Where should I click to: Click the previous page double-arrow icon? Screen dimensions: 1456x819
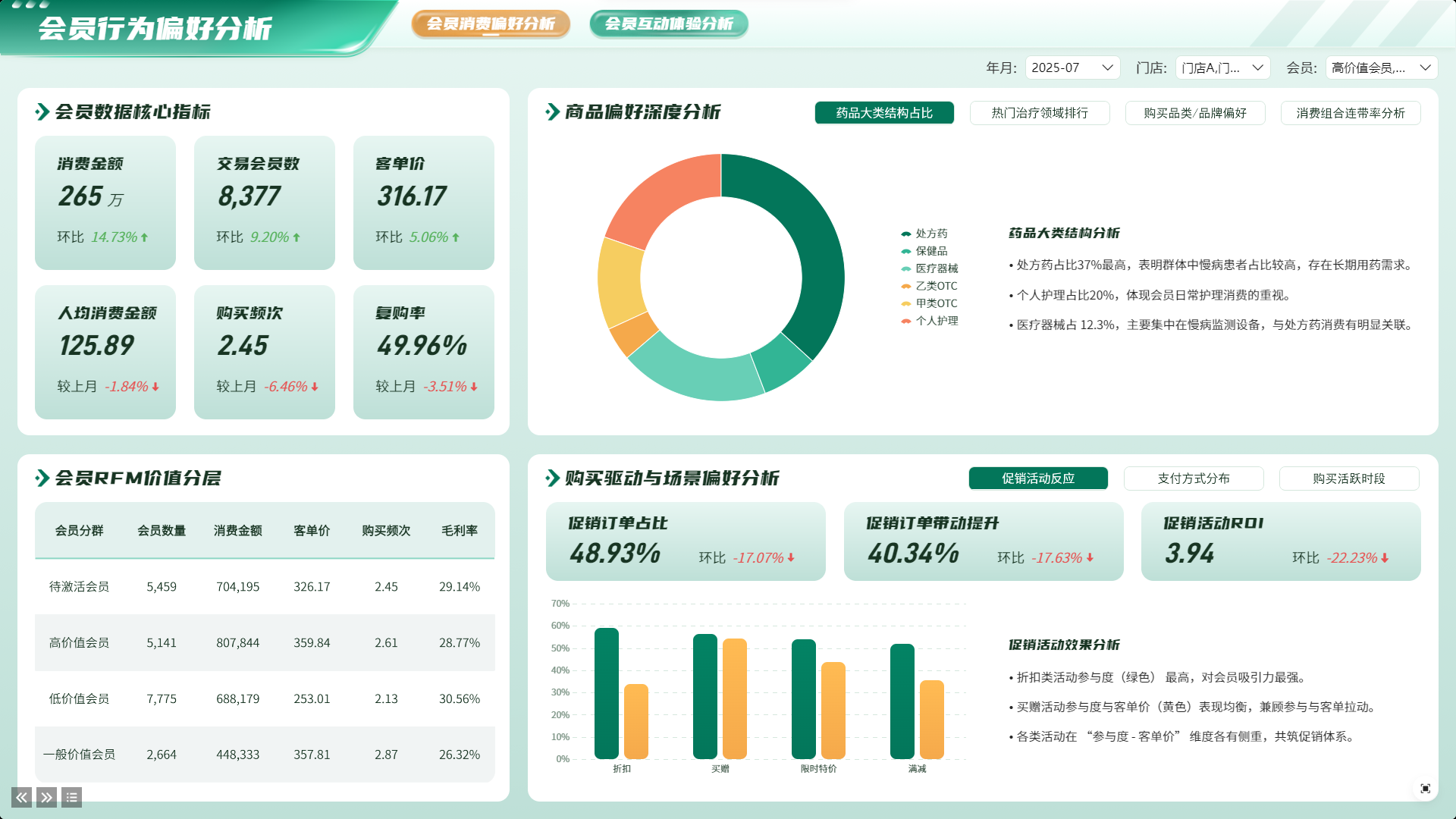[21, 797]
